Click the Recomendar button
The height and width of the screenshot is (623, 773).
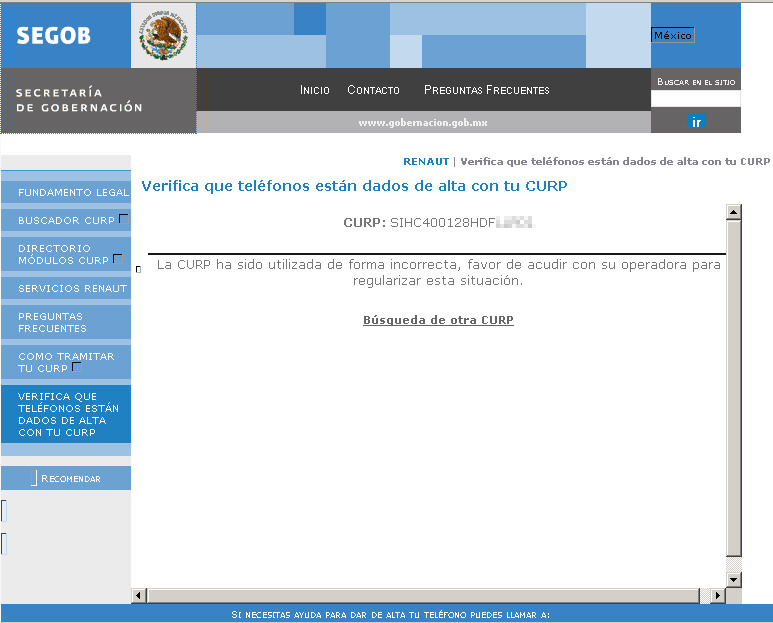tap(66, 478)
